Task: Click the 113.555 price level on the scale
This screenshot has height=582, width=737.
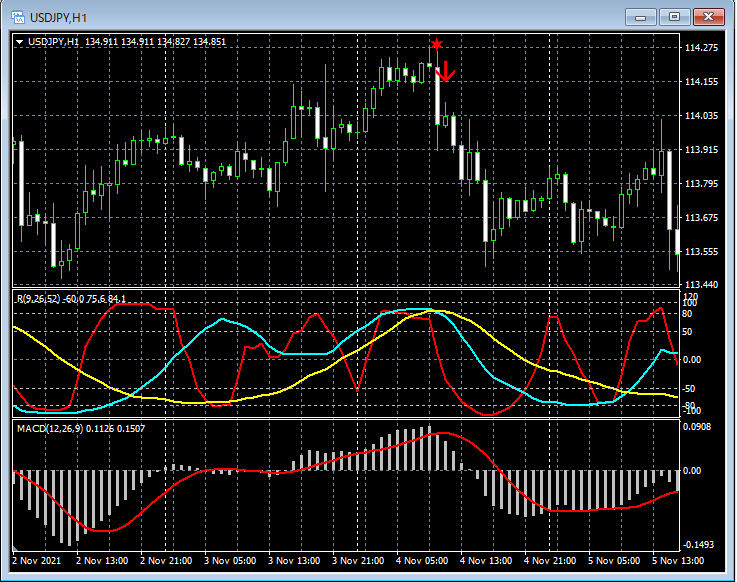Action: [x=700, y=252]
